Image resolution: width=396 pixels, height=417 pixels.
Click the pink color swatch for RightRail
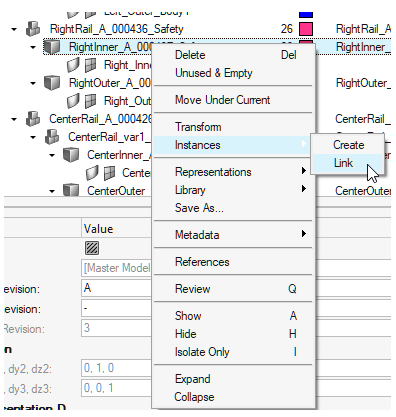(x=306, y=29)
